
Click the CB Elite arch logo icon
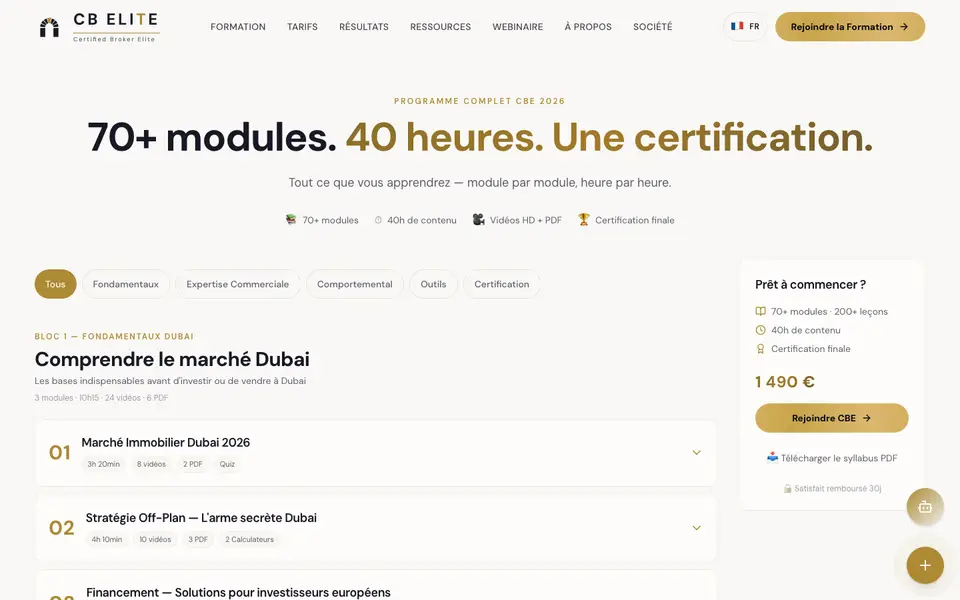pyautogui.click(x=49, y=27)
